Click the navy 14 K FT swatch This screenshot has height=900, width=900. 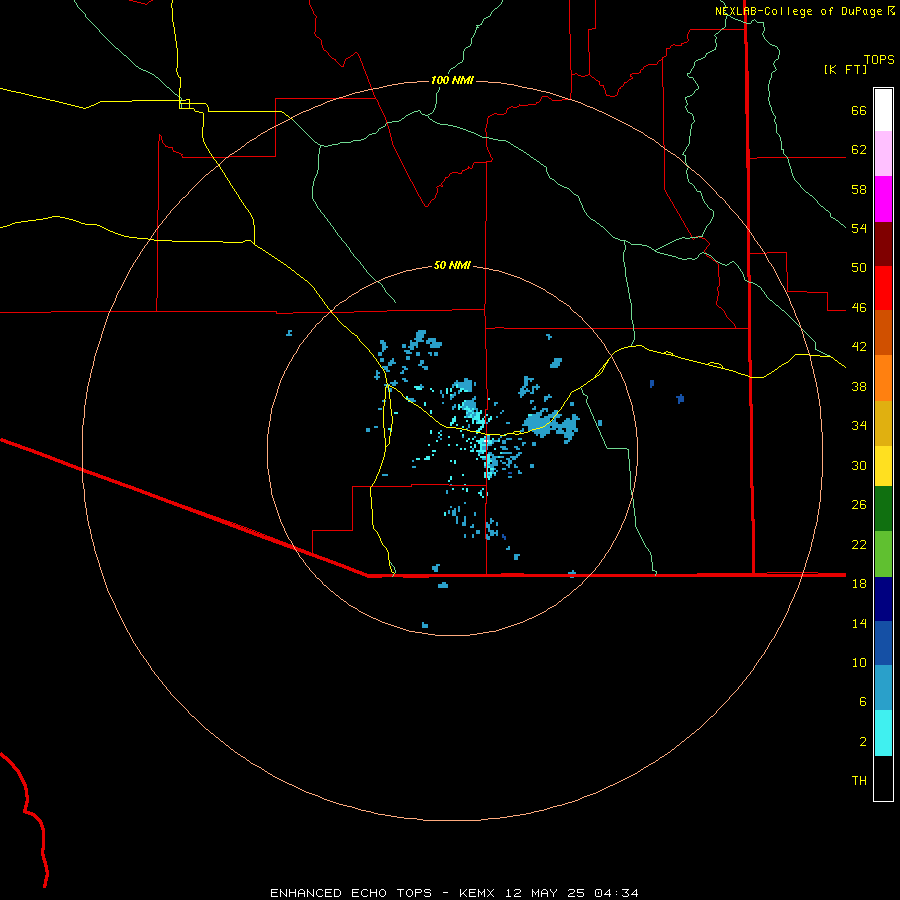pyautogui.click(x=883, y=599)
